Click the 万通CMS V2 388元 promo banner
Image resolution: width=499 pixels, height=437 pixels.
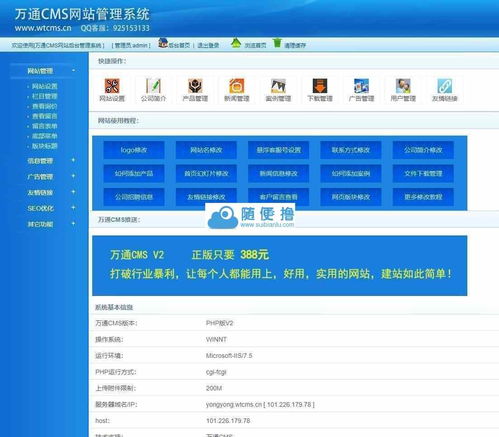(280, 266)
